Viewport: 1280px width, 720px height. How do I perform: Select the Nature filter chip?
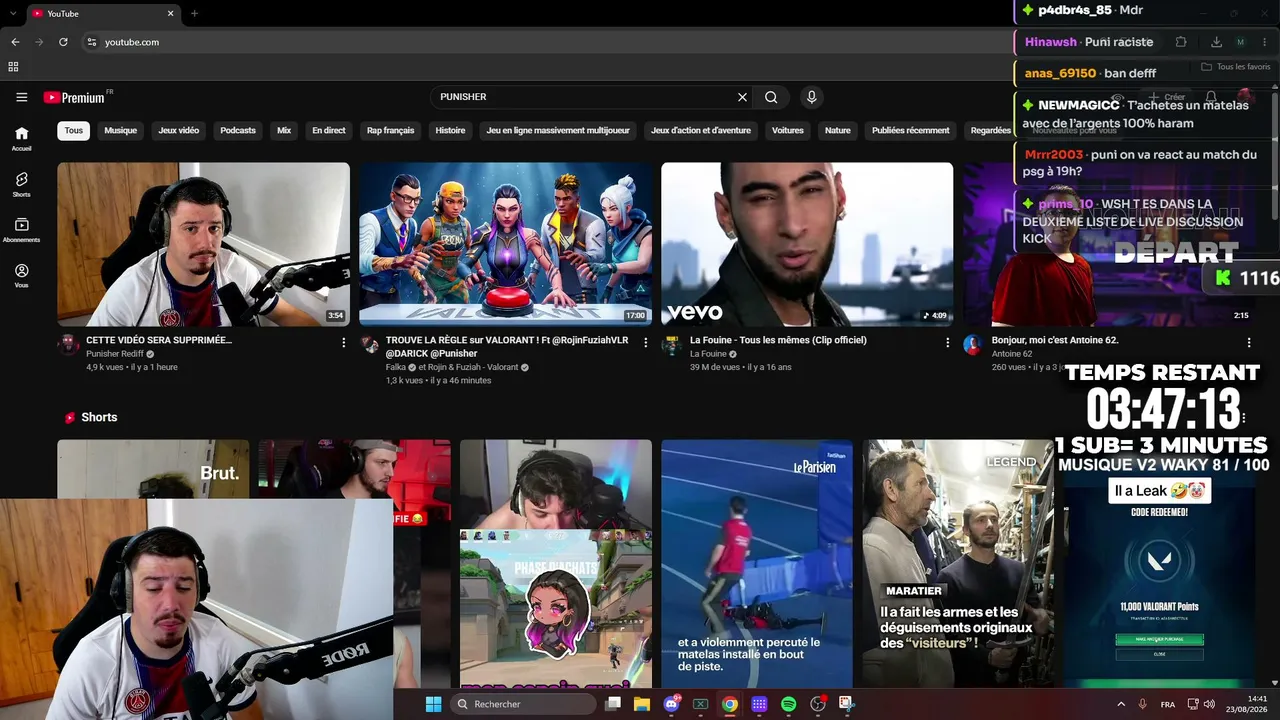click(x=838, y=130)
